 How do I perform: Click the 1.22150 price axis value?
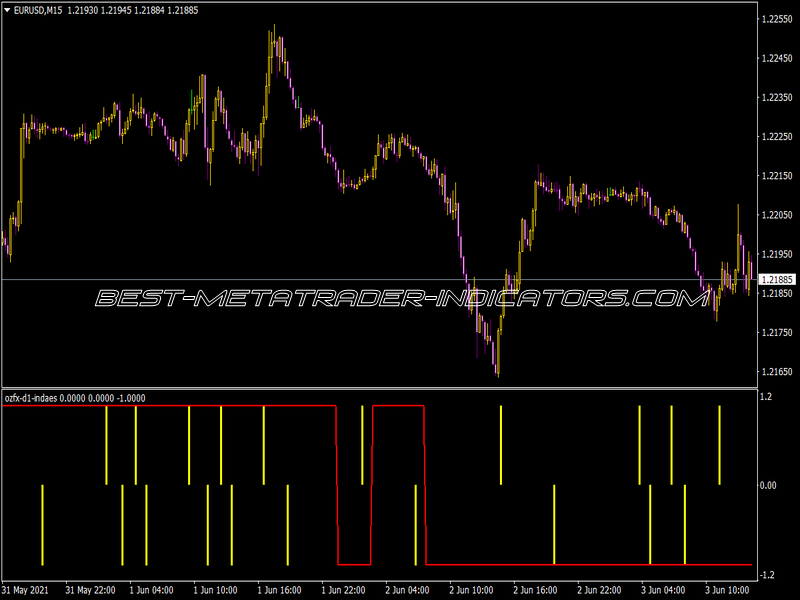point(777,176)
